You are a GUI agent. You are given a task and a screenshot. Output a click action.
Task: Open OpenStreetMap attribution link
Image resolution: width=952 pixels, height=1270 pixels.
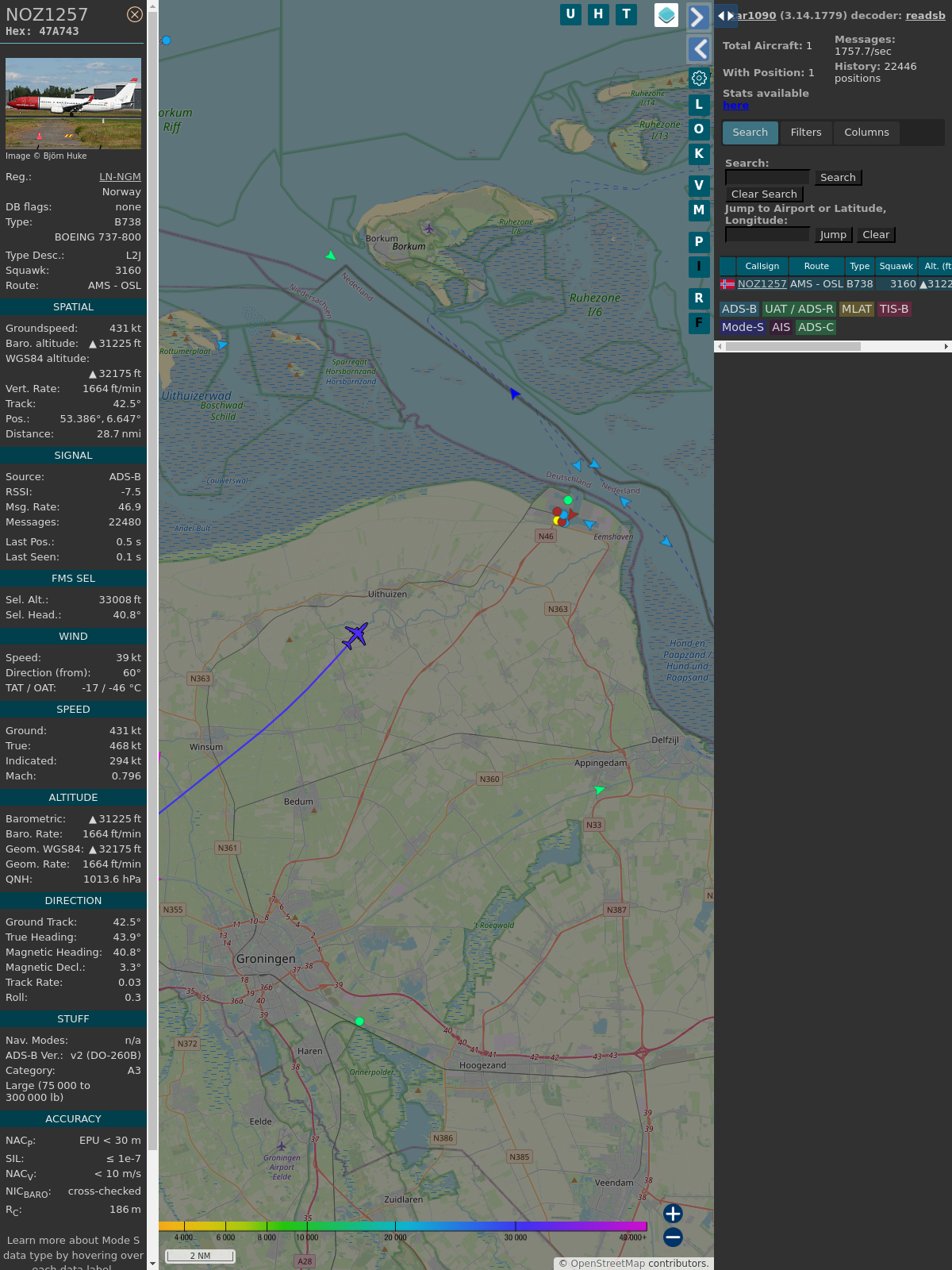(608, 1264)
